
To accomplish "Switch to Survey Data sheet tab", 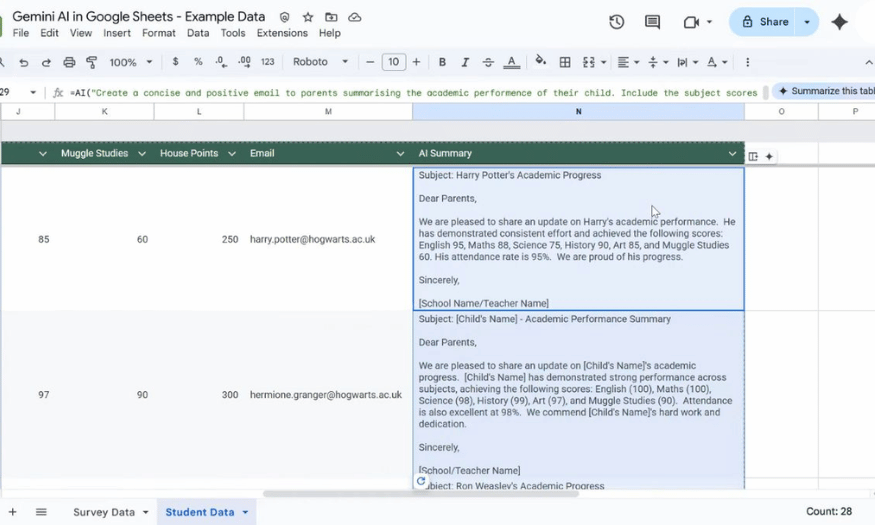I will pyautogui.click(x=104, y=512).
